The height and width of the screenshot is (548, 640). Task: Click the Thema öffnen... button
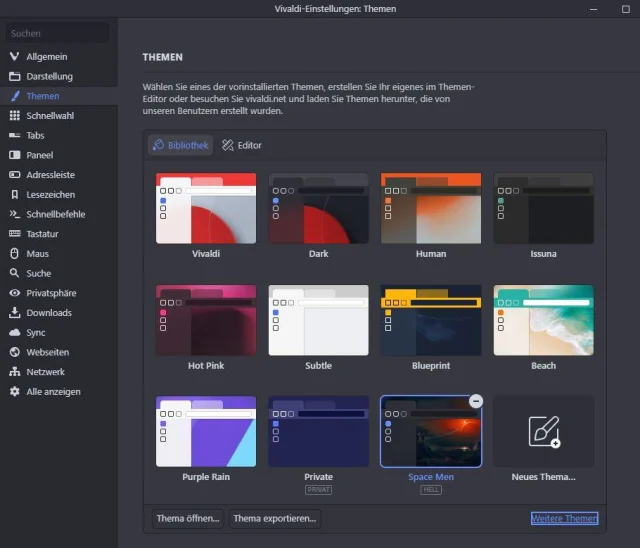click(188, 519)
